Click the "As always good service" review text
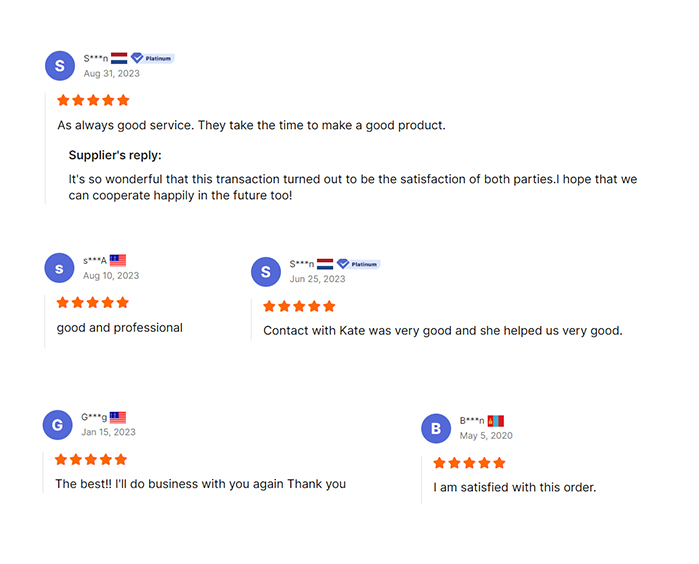 [251, 125]
